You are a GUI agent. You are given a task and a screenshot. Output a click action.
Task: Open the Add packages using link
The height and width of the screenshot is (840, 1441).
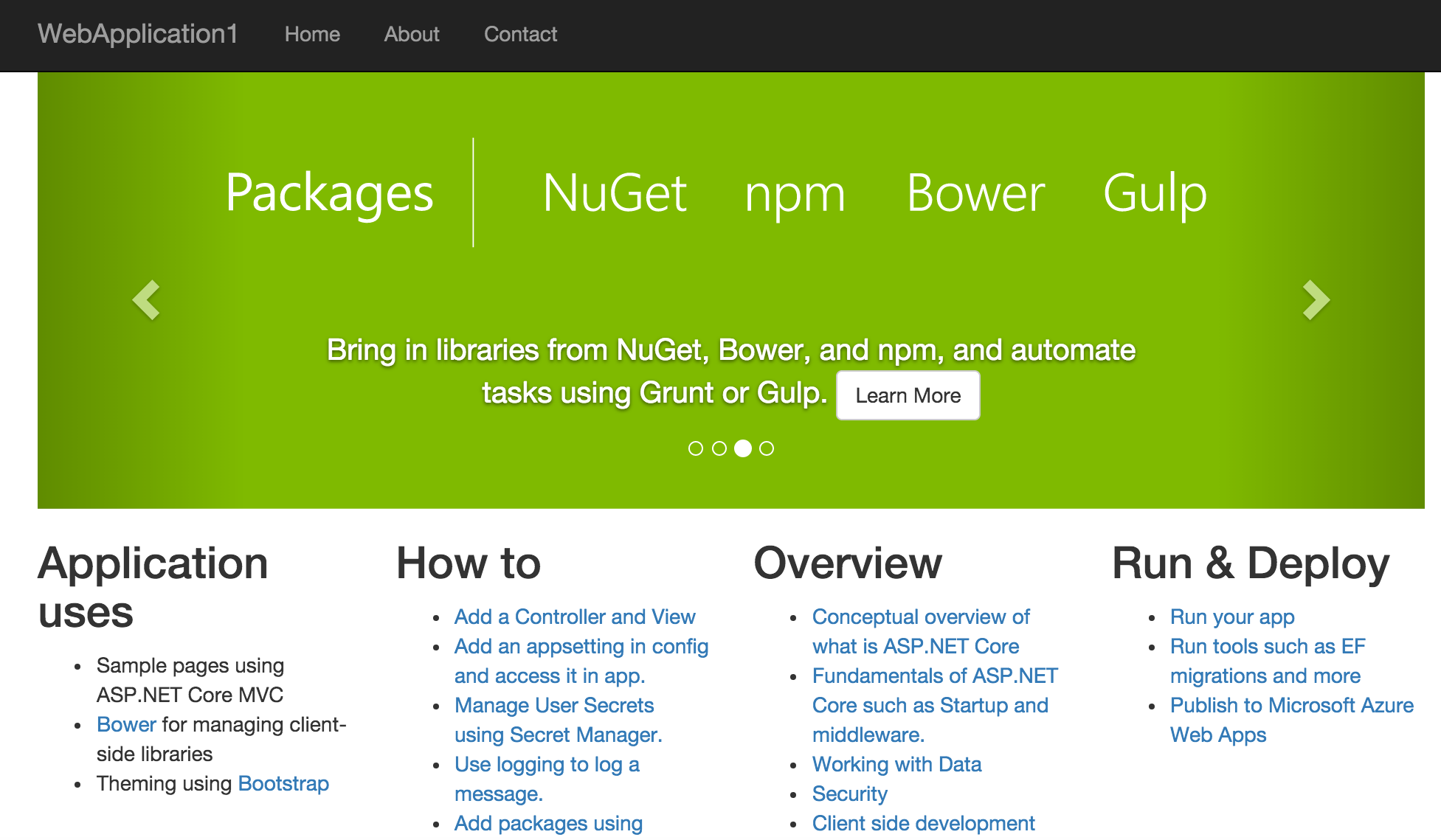click(548, 823)
